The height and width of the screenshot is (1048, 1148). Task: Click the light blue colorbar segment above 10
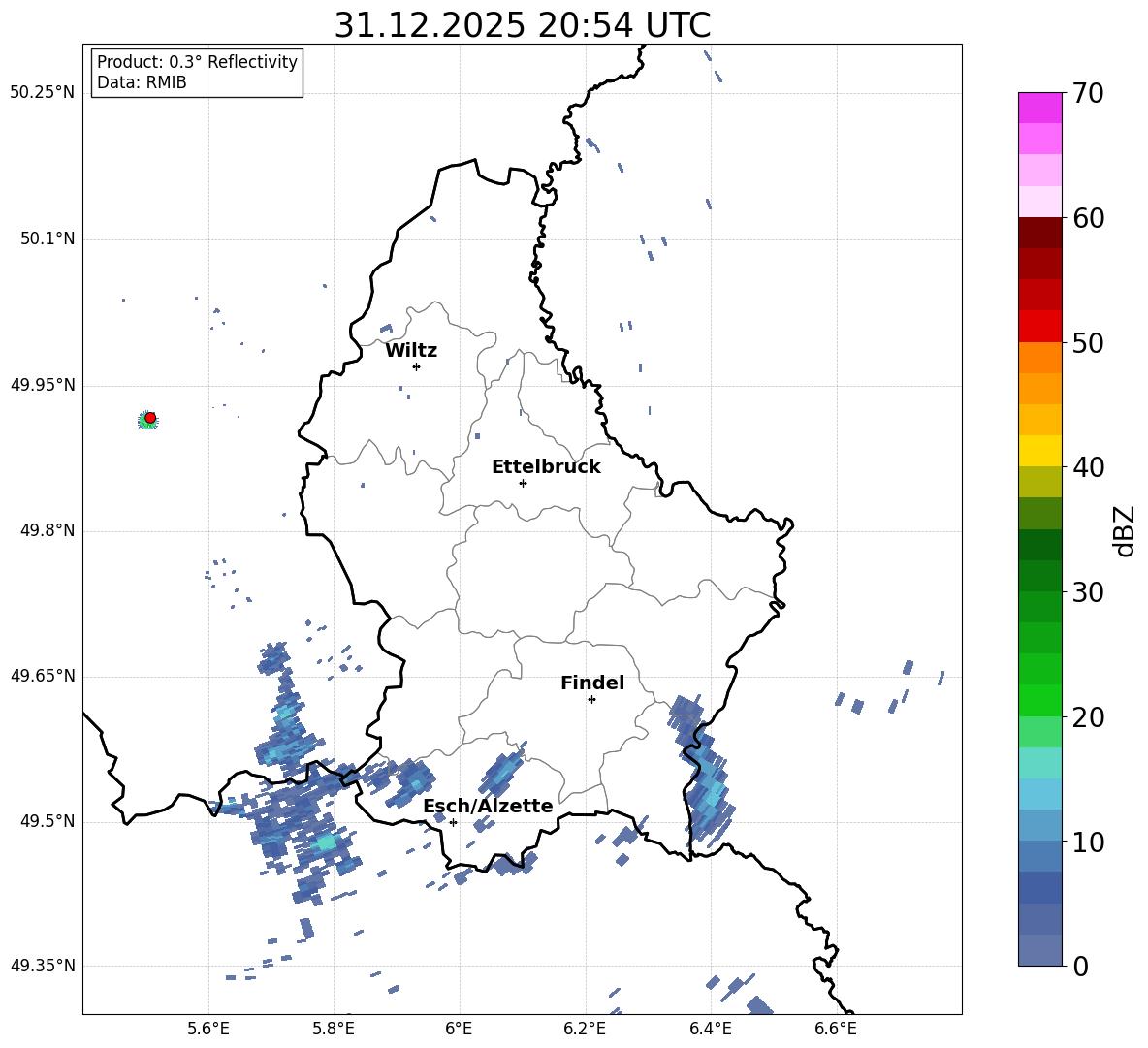point(1039,794)
